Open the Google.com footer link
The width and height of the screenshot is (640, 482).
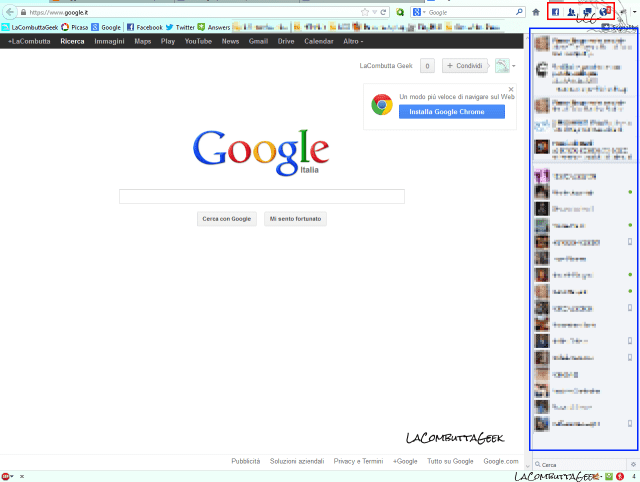pos(501,461)
